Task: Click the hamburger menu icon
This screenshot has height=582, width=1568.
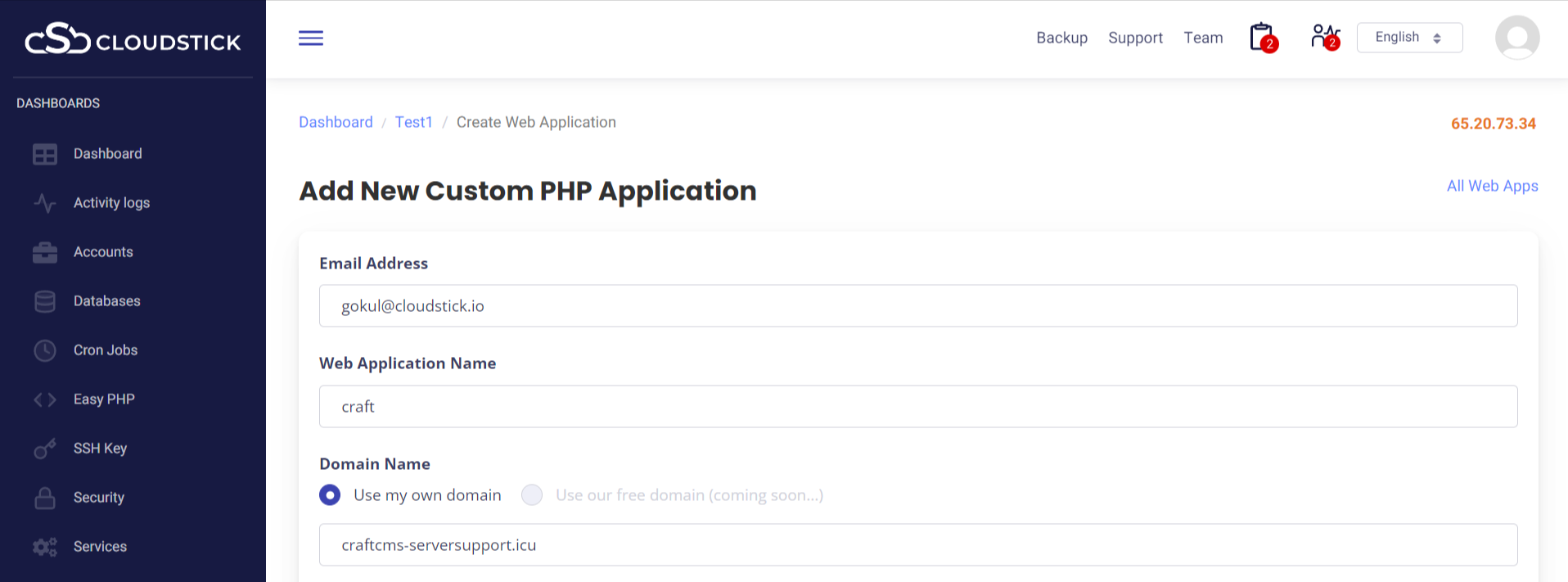Action: (x=311, y=38)
